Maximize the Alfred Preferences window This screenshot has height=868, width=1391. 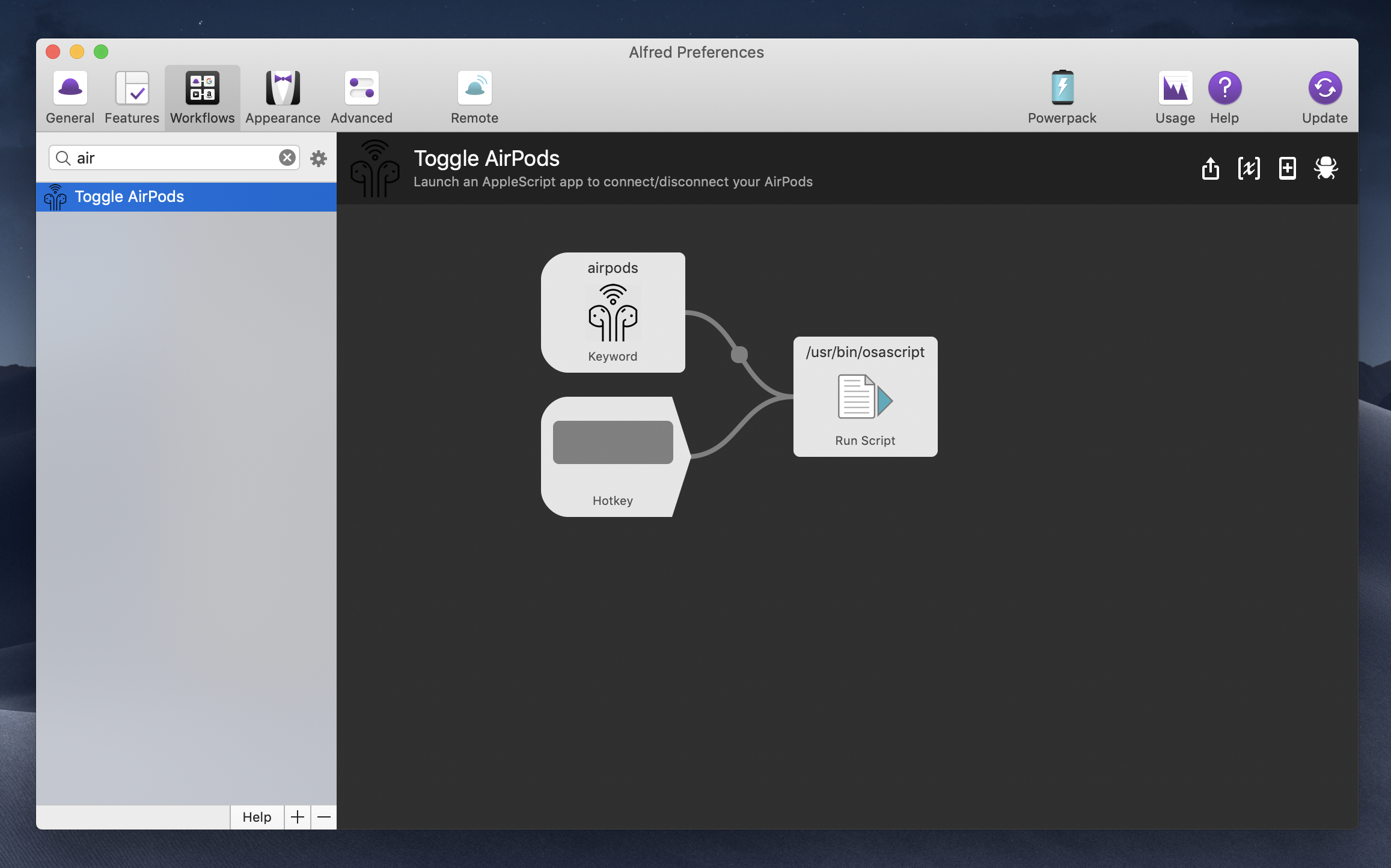pos(101,52)
